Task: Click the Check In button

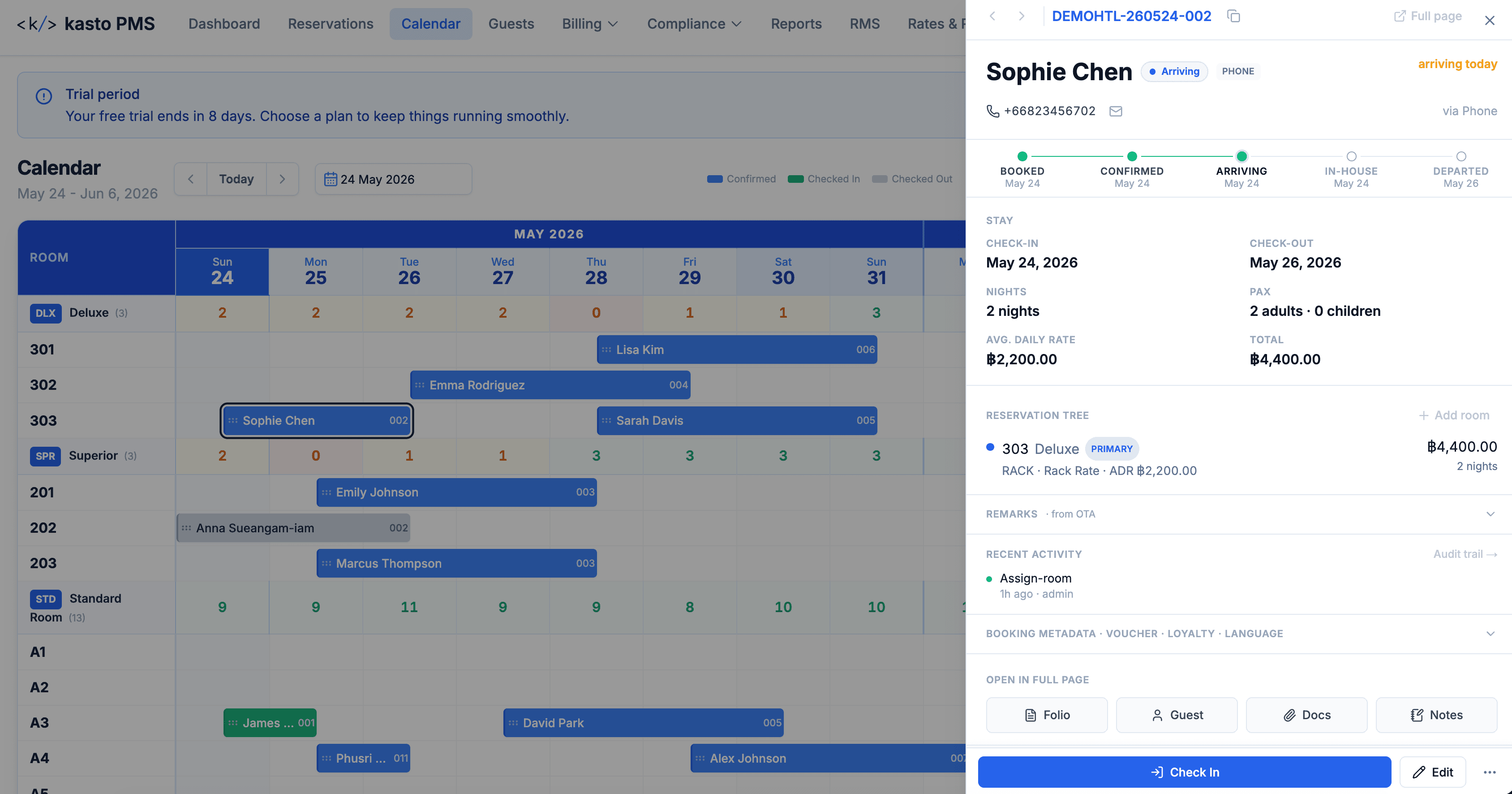Action: point(1184,772)
